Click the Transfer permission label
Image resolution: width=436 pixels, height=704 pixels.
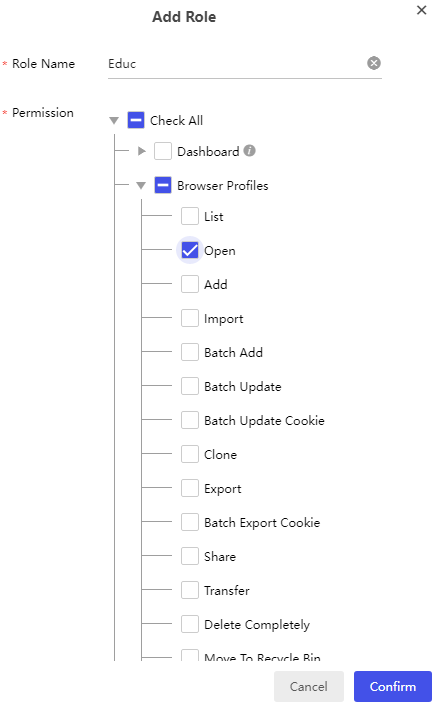(x=227, y=590)
